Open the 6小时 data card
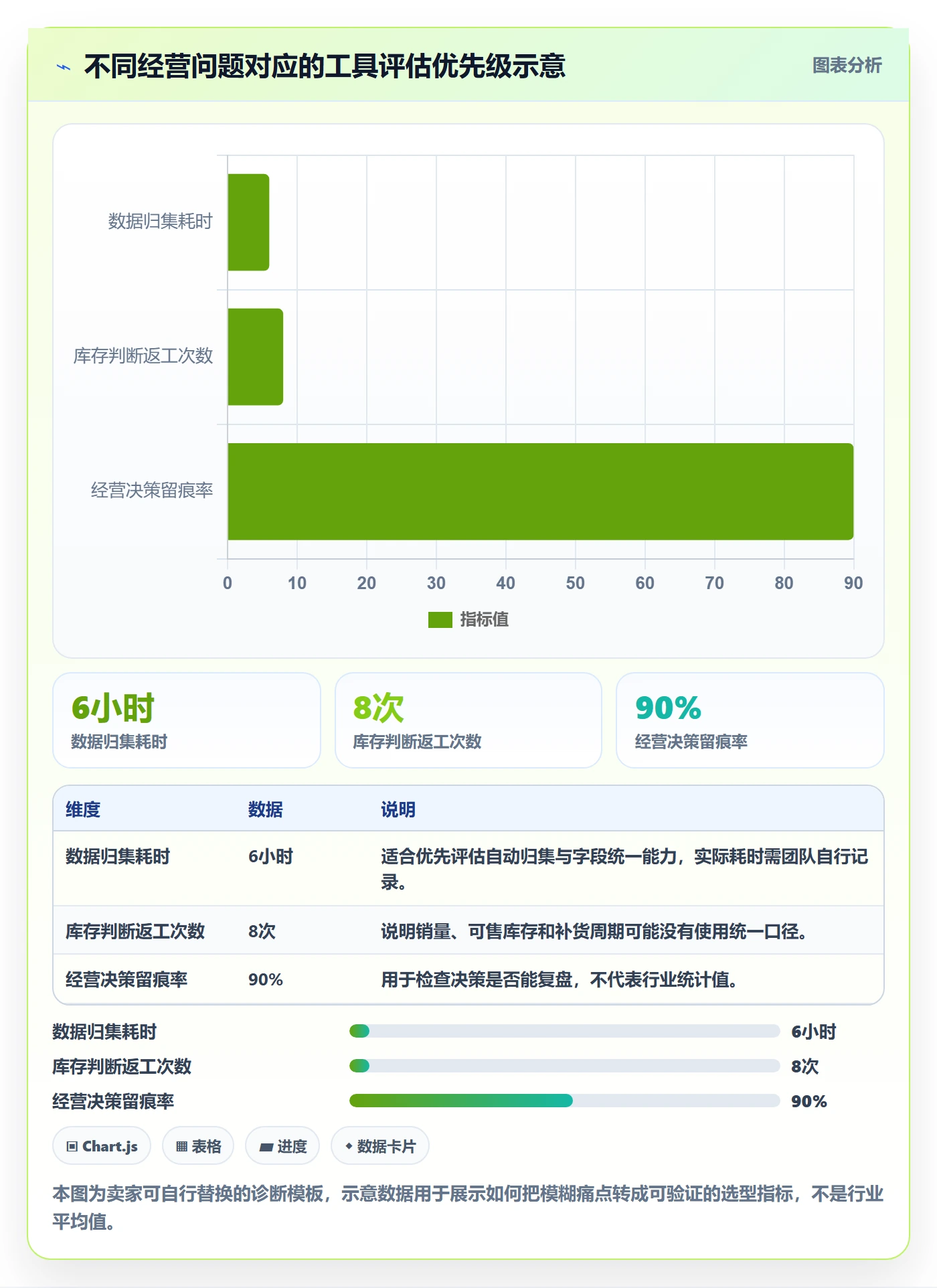This screenshot has width=937, height=1288. (187, 720)
